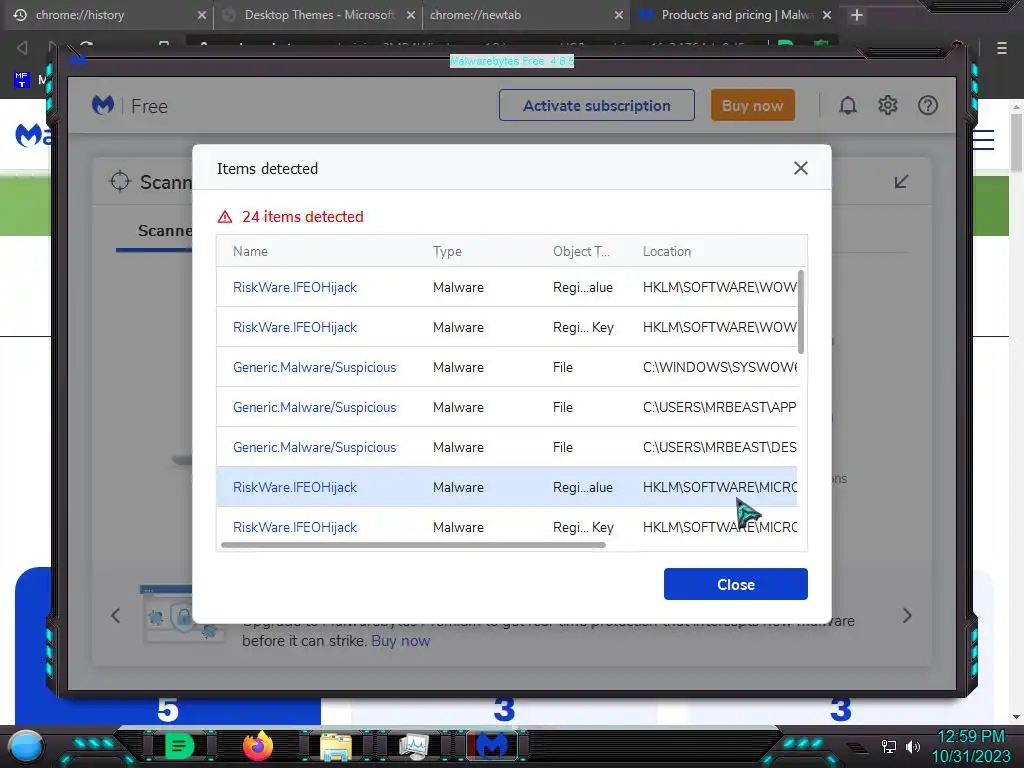
Task: Open the green notes app in the taskbar
Action: 179,746
